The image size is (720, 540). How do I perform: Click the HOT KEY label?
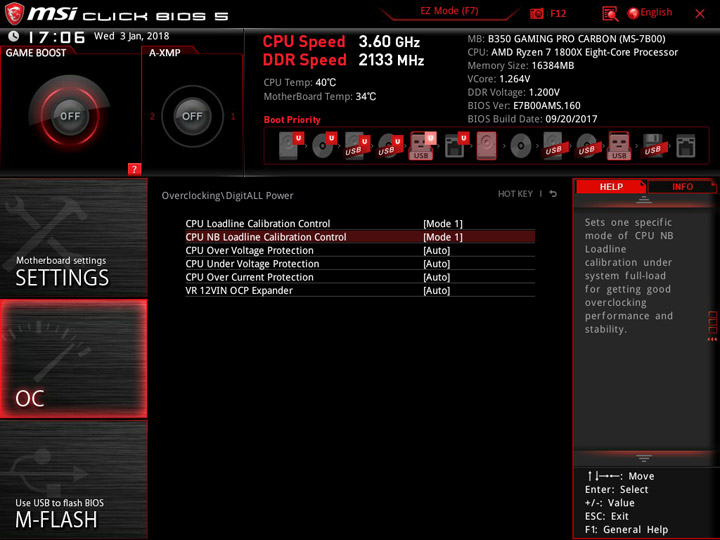coord(515,194)
